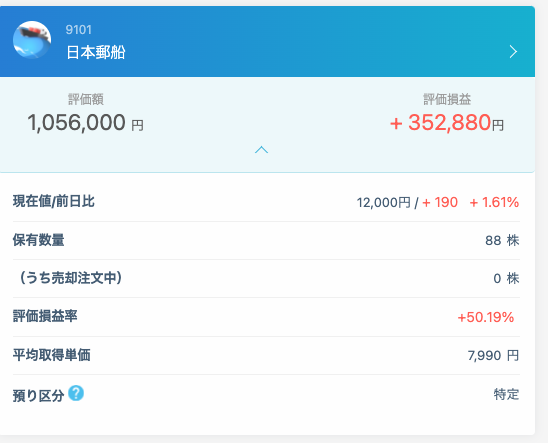548x443 pixels.
Task: Click the help icon beside 預り区分
Action: [76, 393]
